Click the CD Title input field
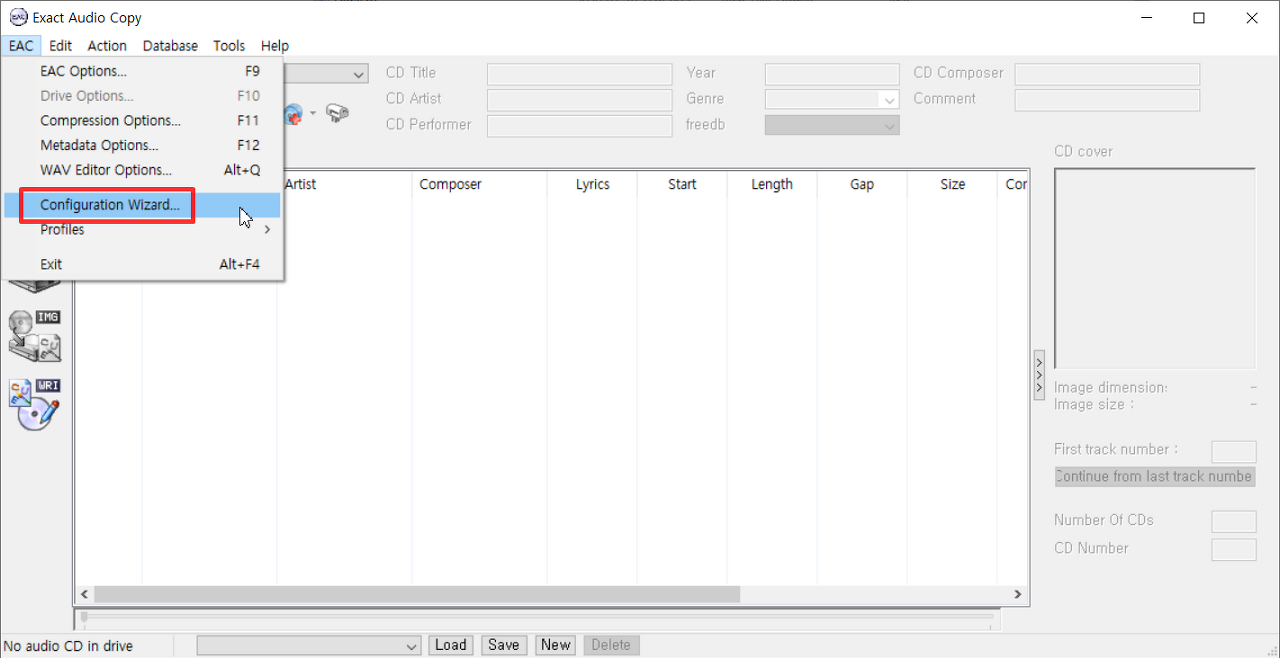 580,74
